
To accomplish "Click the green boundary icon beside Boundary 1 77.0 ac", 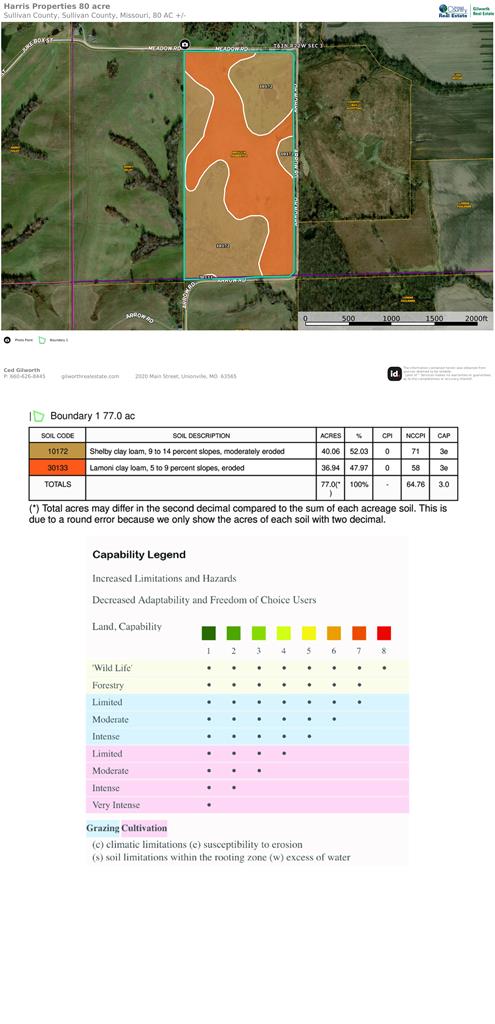I will tap(39, 416).
